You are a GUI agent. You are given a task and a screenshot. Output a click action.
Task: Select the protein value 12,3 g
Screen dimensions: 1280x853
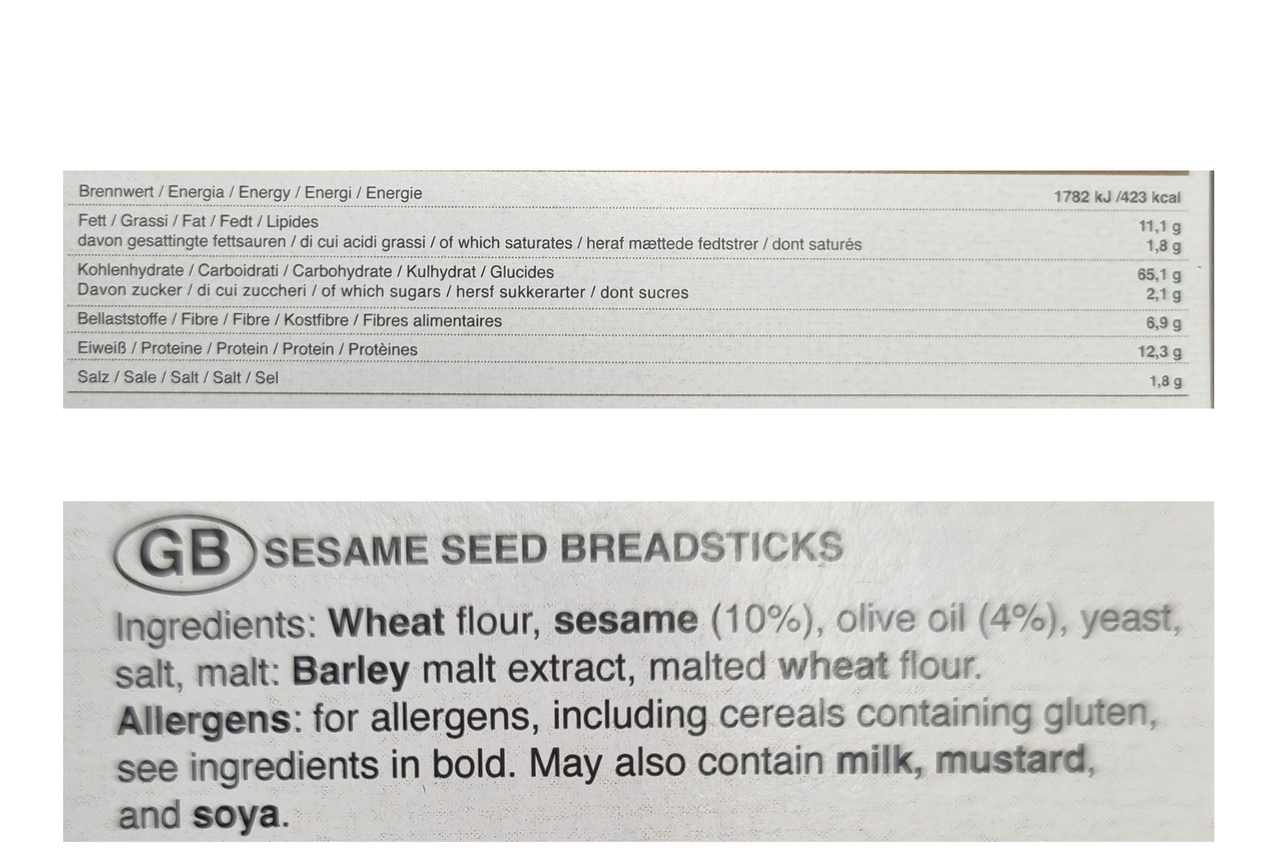click(x=1160, y=352)
